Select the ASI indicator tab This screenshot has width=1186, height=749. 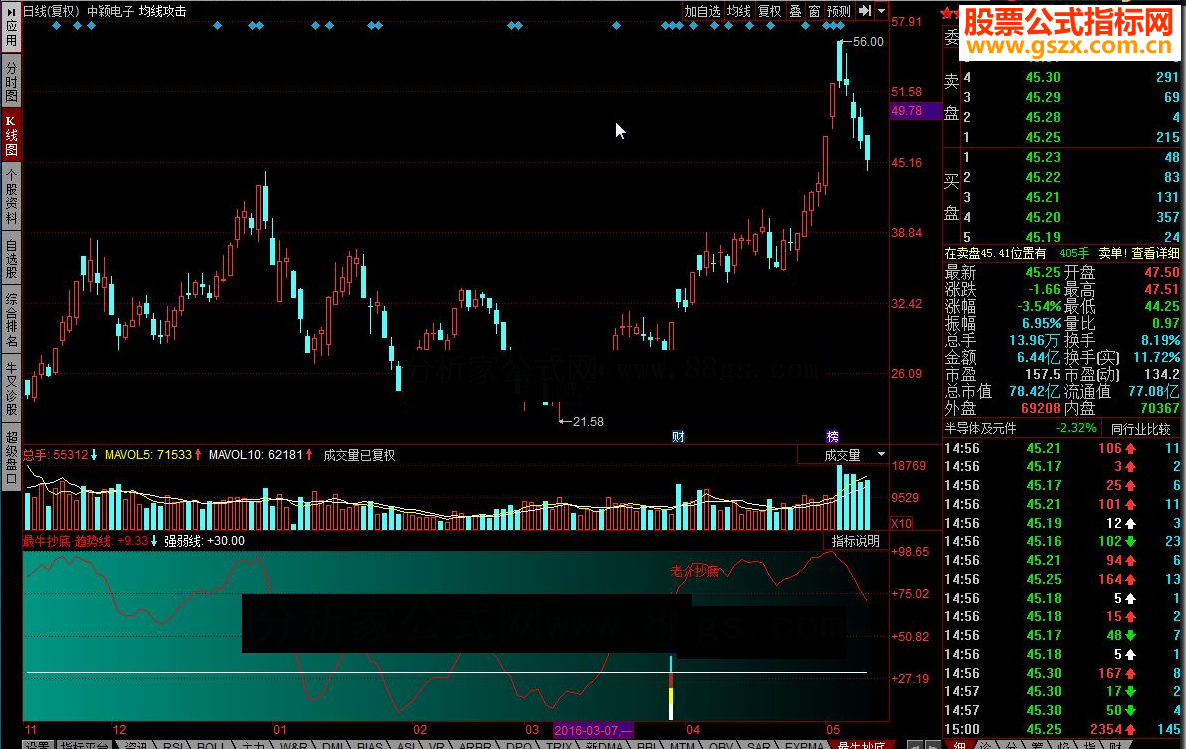[406, 744]
